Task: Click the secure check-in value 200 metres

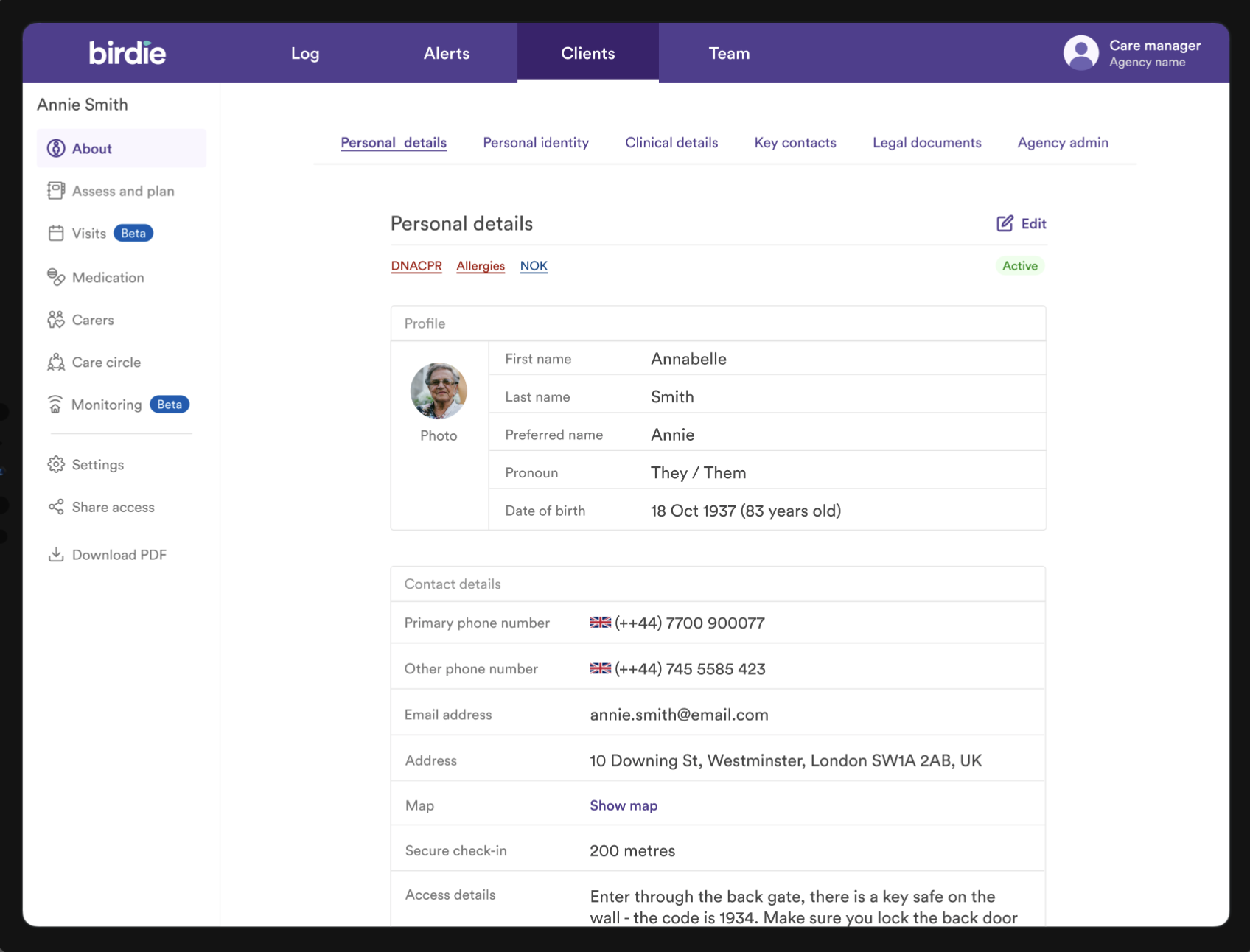Action: click(x=632, y=850)
